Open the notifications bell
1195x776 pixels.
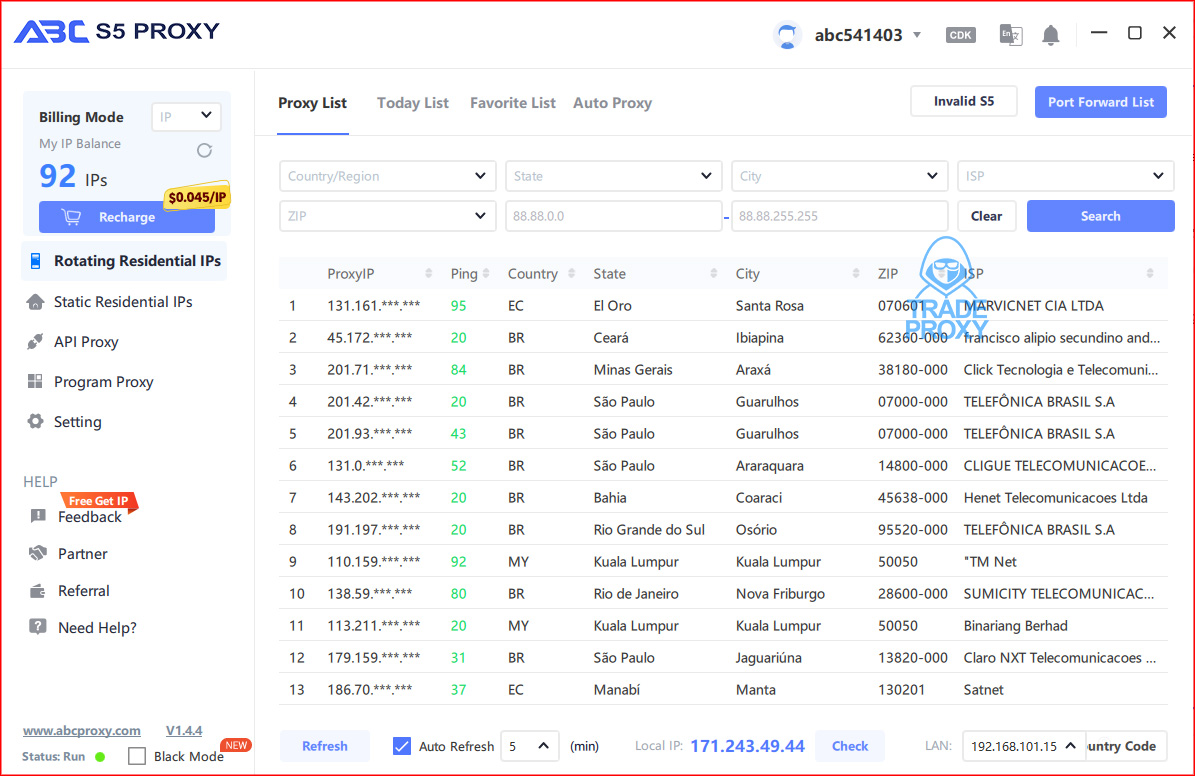[x=1051, y=35]
